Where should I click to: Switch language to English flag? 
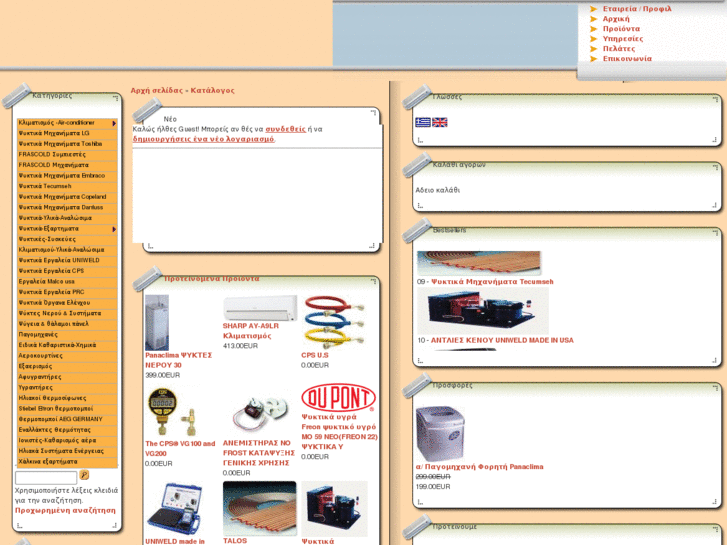pos(439,122)
